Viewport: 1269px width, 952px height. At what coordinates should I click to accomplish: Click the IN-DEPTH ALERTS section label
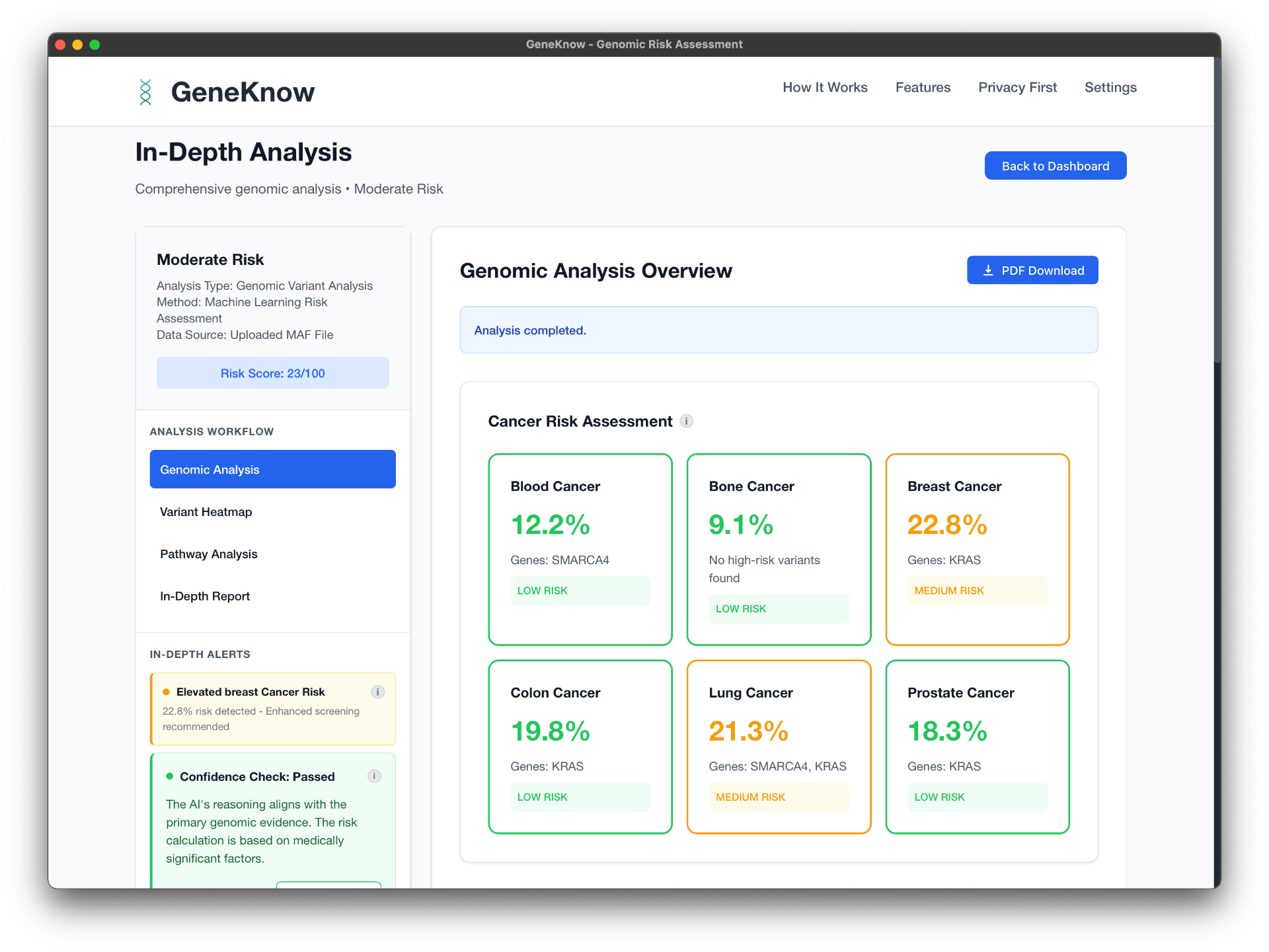point(200,654)
